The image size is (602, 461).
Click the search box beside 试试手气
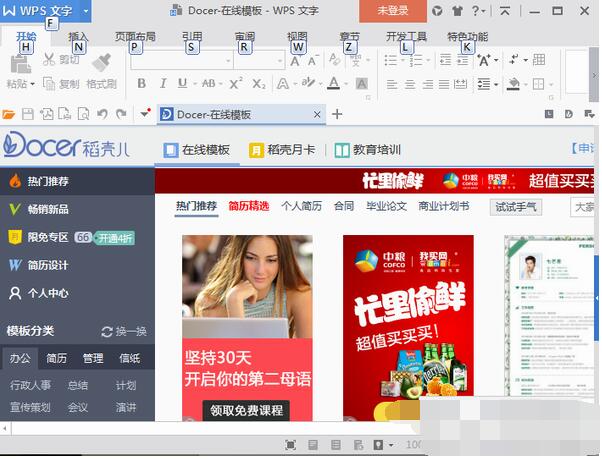(582, 207)
